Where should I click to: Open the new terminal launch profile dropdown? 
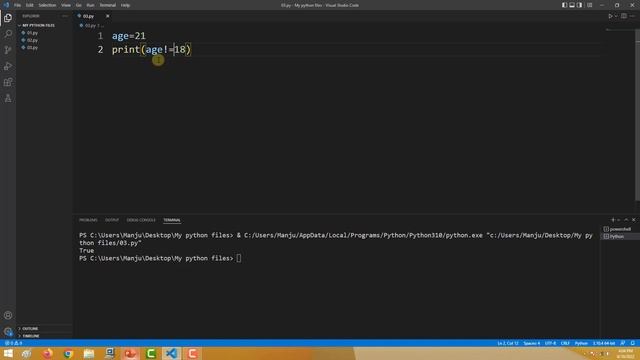[x=618, y=220]
